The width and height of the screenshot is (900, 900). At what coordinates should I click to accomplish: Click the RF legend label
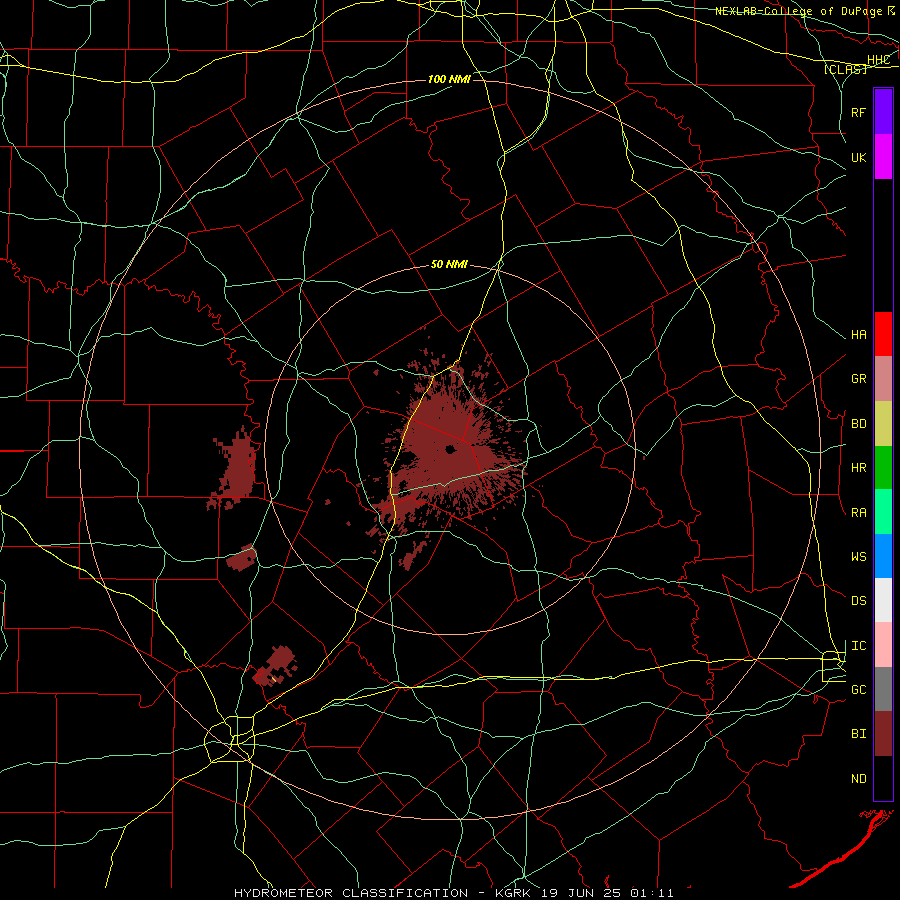pyautogui.click(x=858, y=112)
